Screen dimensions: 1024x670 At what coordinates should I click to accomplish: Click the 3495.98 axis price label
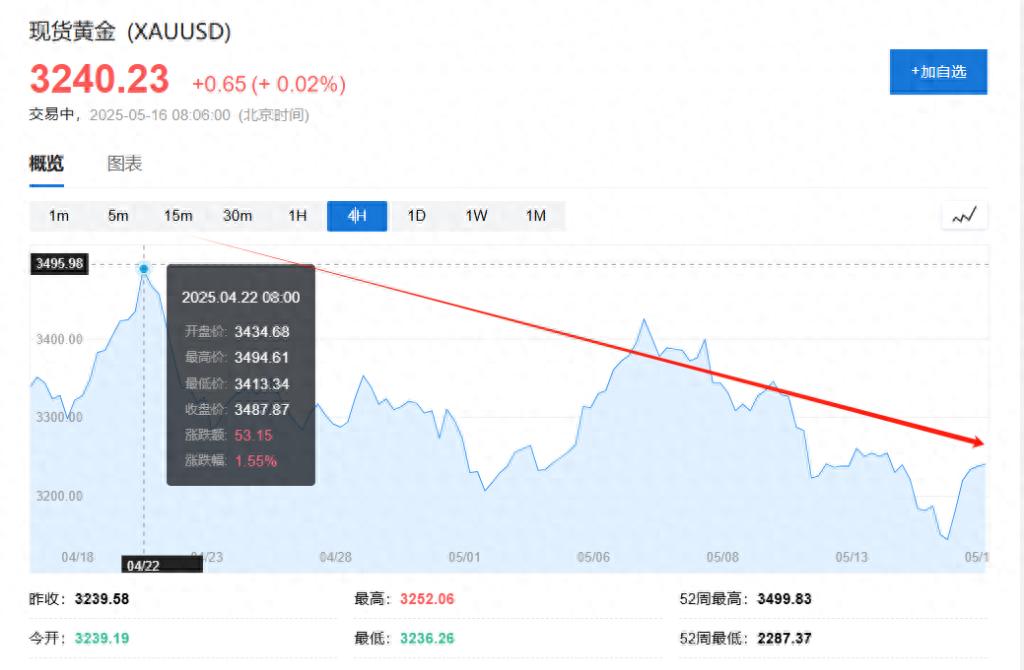(x=57, y=264)
